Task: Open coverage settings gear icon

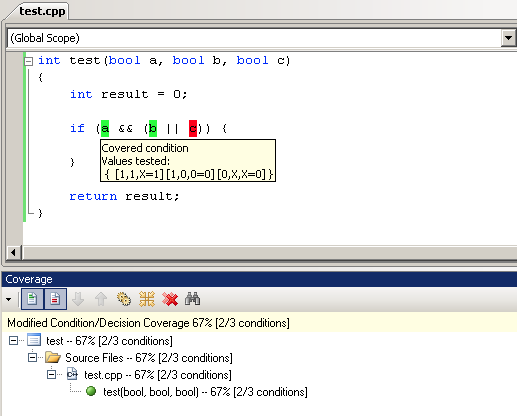Action: [x=124, y=299]
